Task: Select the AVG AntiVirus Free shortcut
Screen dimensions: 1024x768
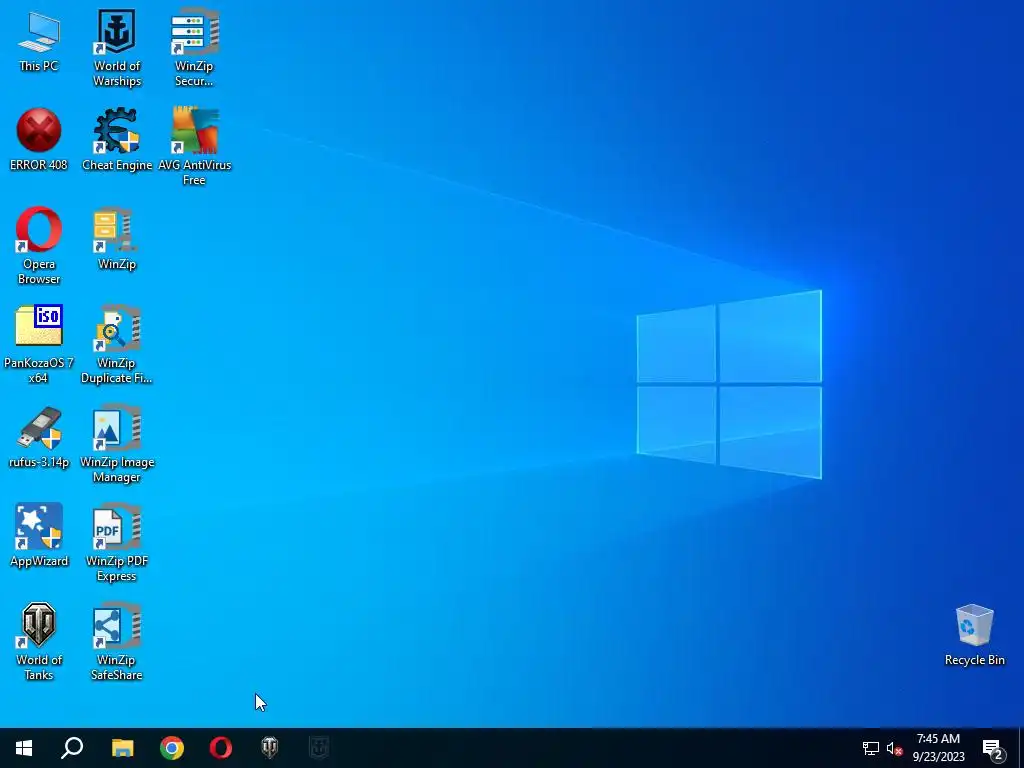Action: [x=194, y=146]
